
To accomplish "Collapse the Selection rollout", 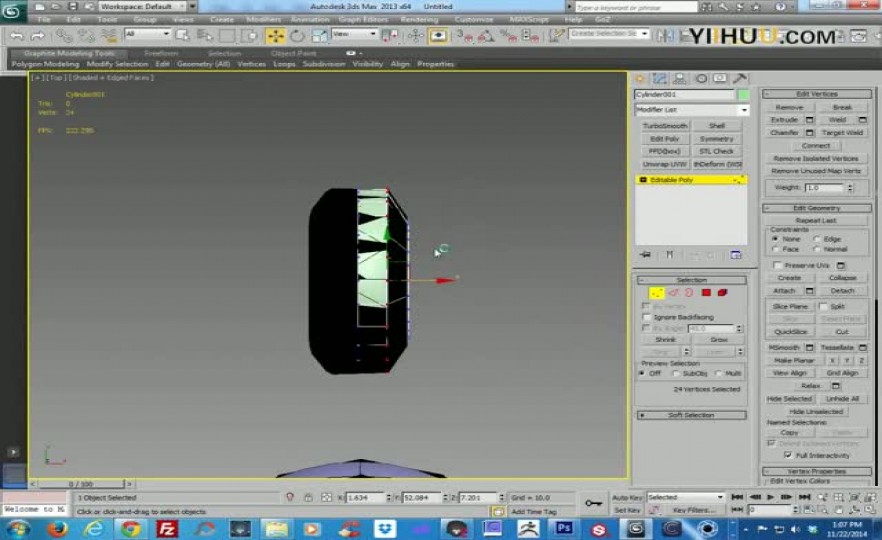I will (691, 280).
